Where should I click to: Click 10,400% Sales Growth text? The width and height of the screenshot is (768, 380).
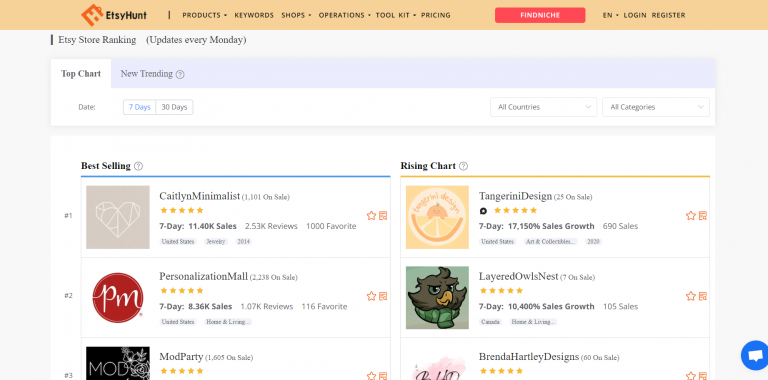tap(551, 307)
